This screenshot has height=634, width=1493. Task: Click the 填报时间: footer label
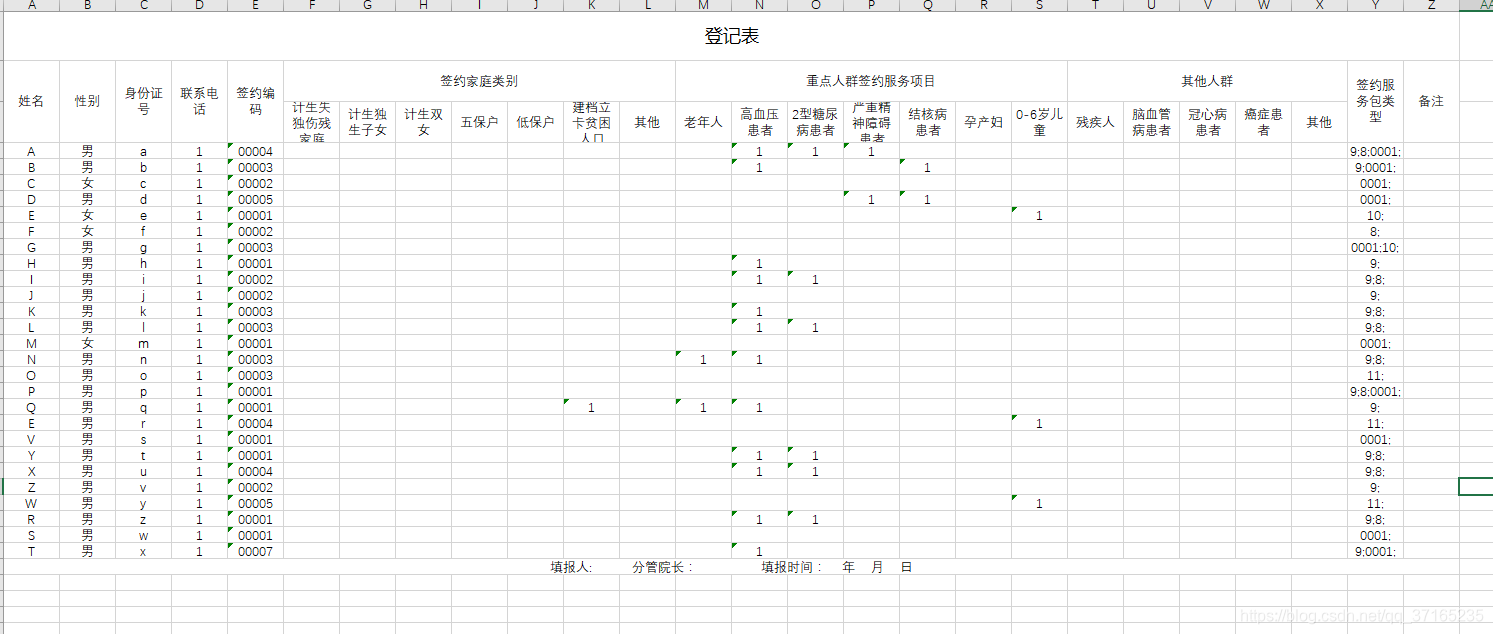point(791,567)
